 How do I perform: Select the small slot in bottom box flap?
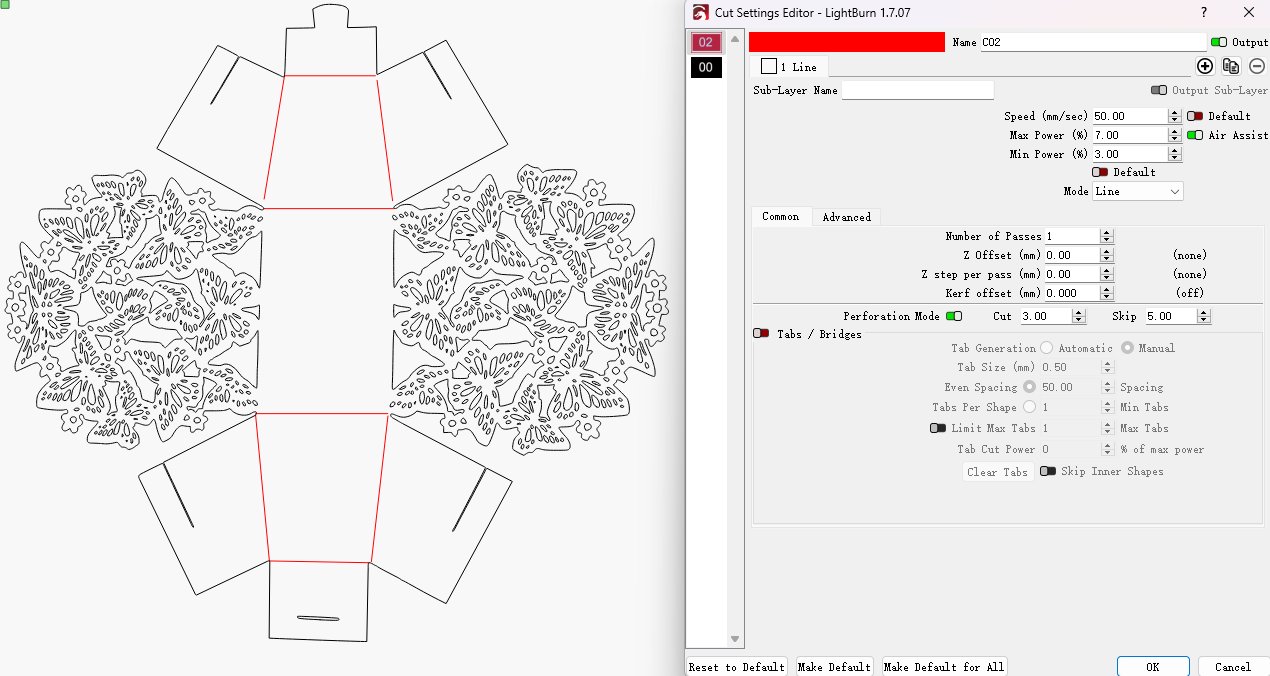[x=318, y=618]
